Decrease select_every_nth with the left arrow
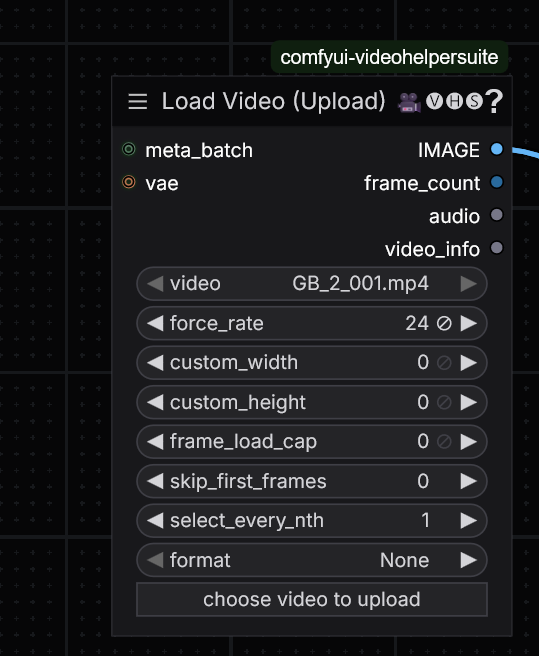Viewport: 539px width, 656px height. pyautogui.click(x=155, y=521)
